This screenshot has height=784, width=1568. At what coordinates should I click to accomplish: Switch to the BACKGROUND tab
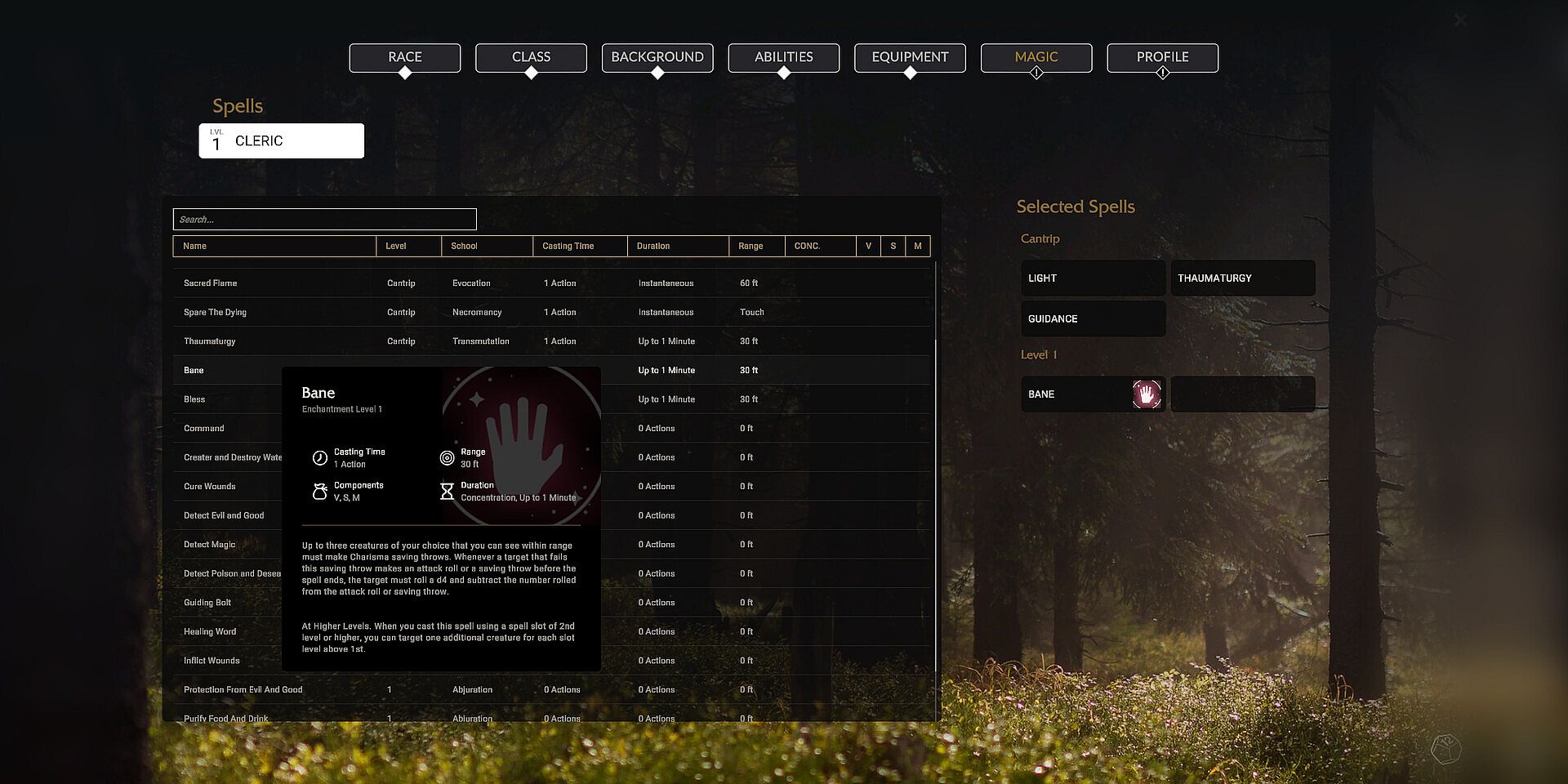pos(657,57)
